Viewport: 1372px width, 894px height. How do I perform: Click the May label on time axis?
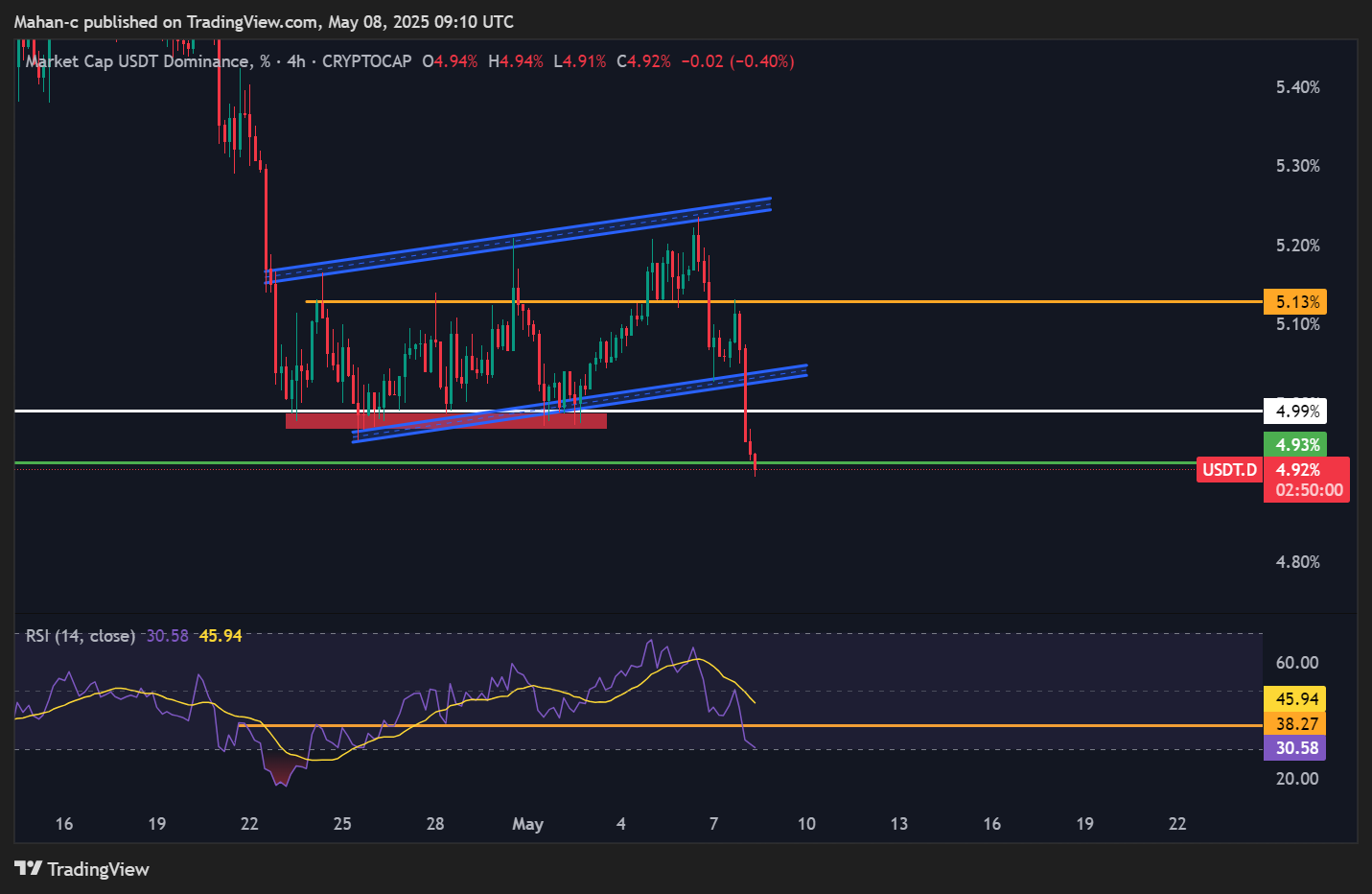pyautogui.click(x=527, y=824)
